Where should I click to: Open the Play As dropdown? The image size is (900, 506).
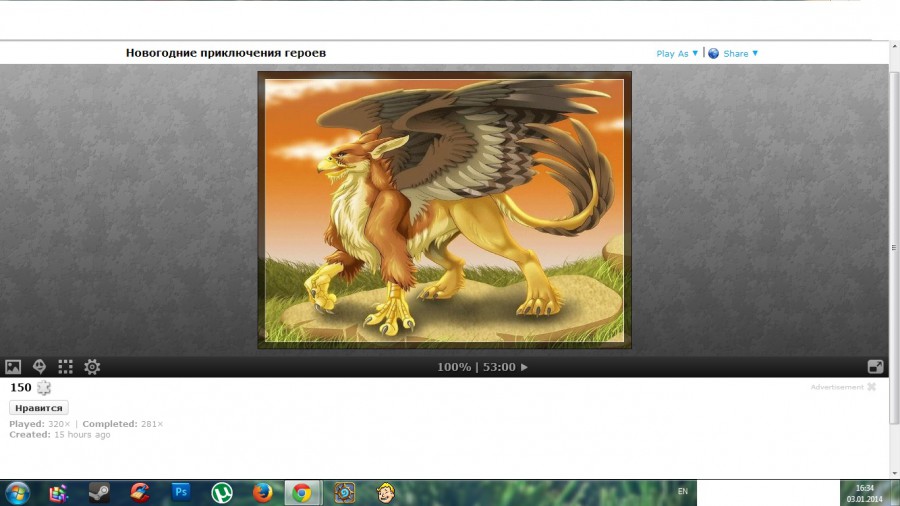coord(677,53)
